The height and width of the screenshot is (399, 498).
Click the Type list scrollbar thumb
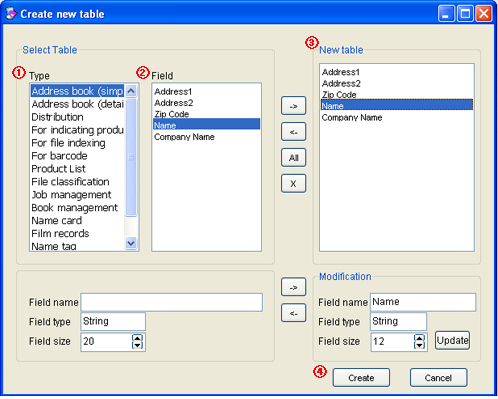(x=131, y=157)
